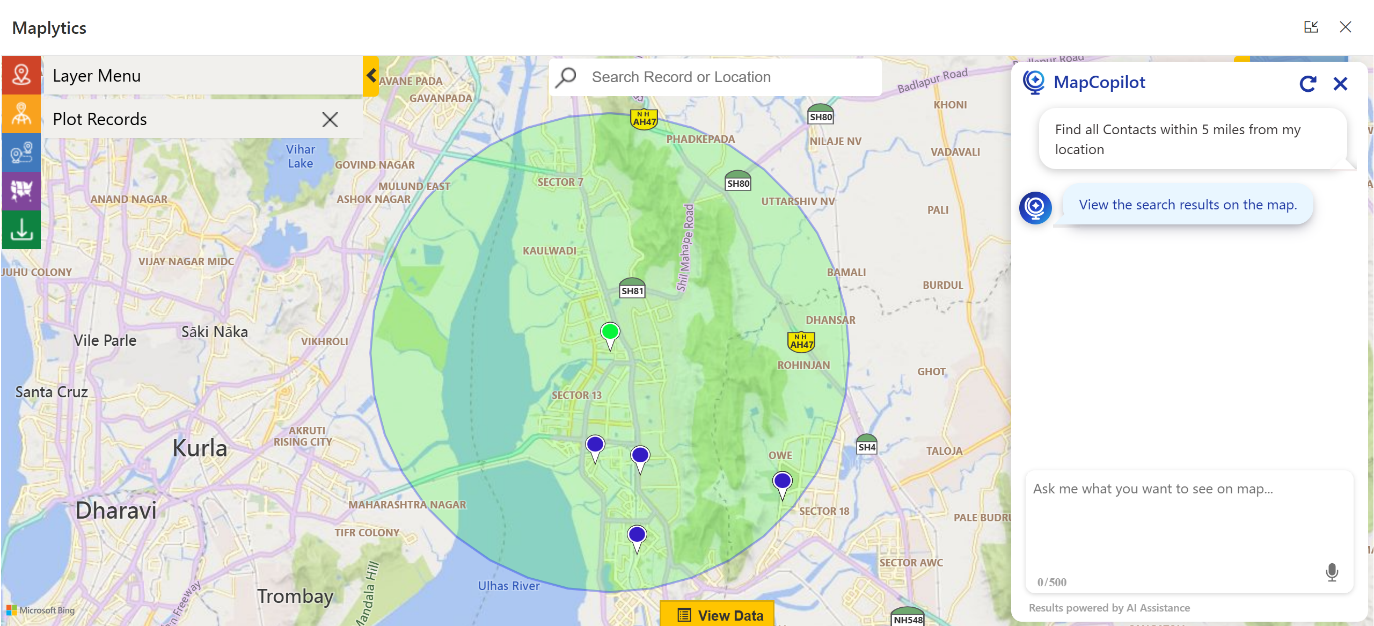Viewport: 1374px width, 626px height.
Task: Activate the microphone for voice input
Action: 1331,572
